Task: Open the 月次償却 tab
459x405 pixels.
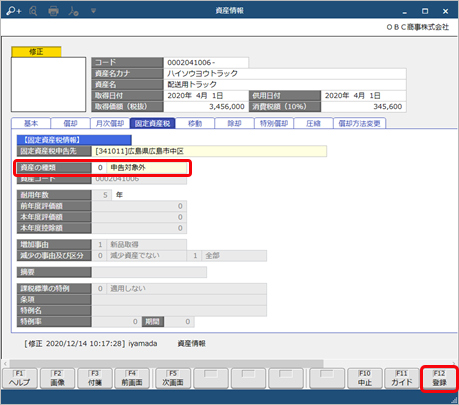Action: 110,123
